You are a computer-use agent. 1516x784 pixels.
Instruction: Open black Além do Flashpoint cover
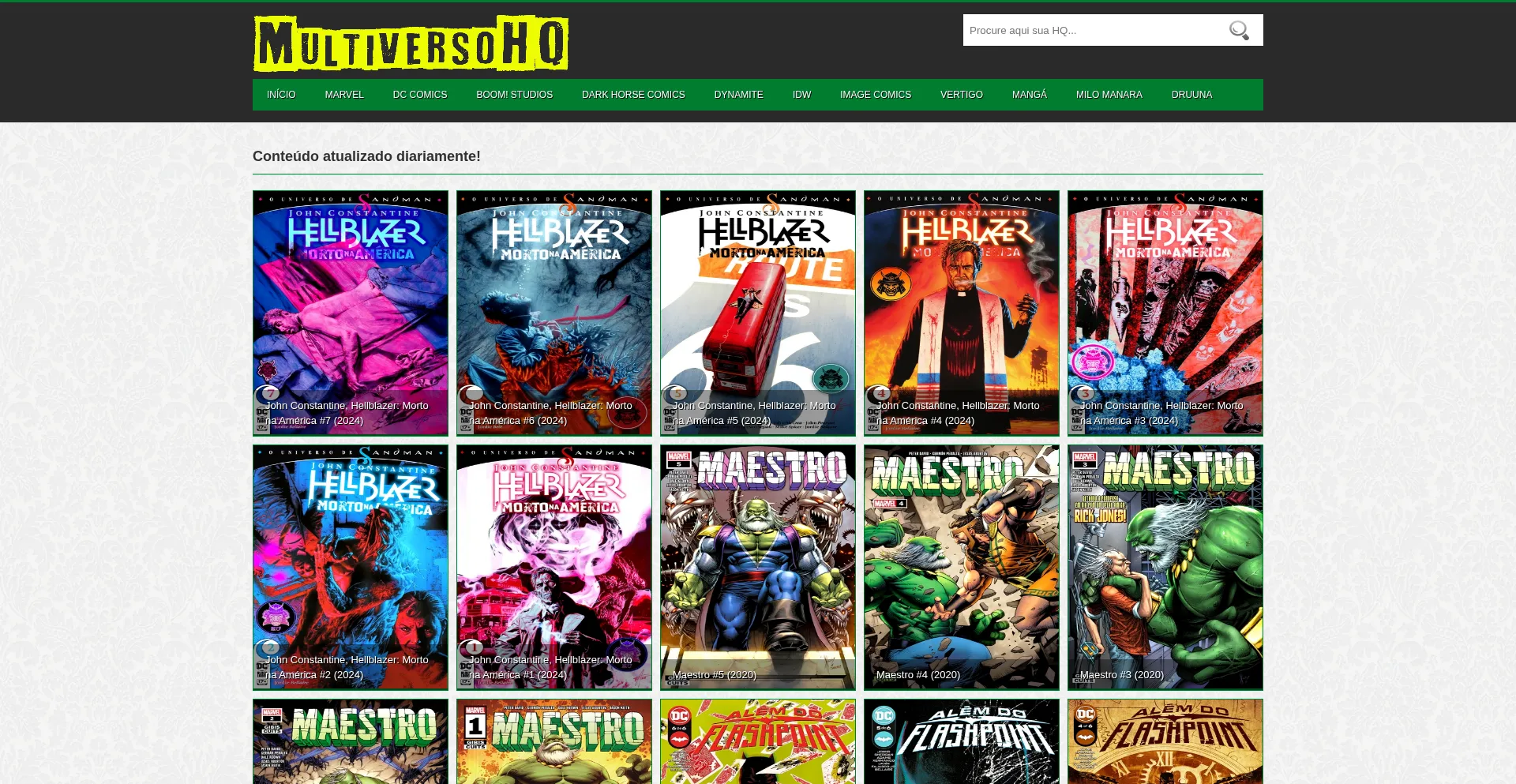click(x=962, y=741)
